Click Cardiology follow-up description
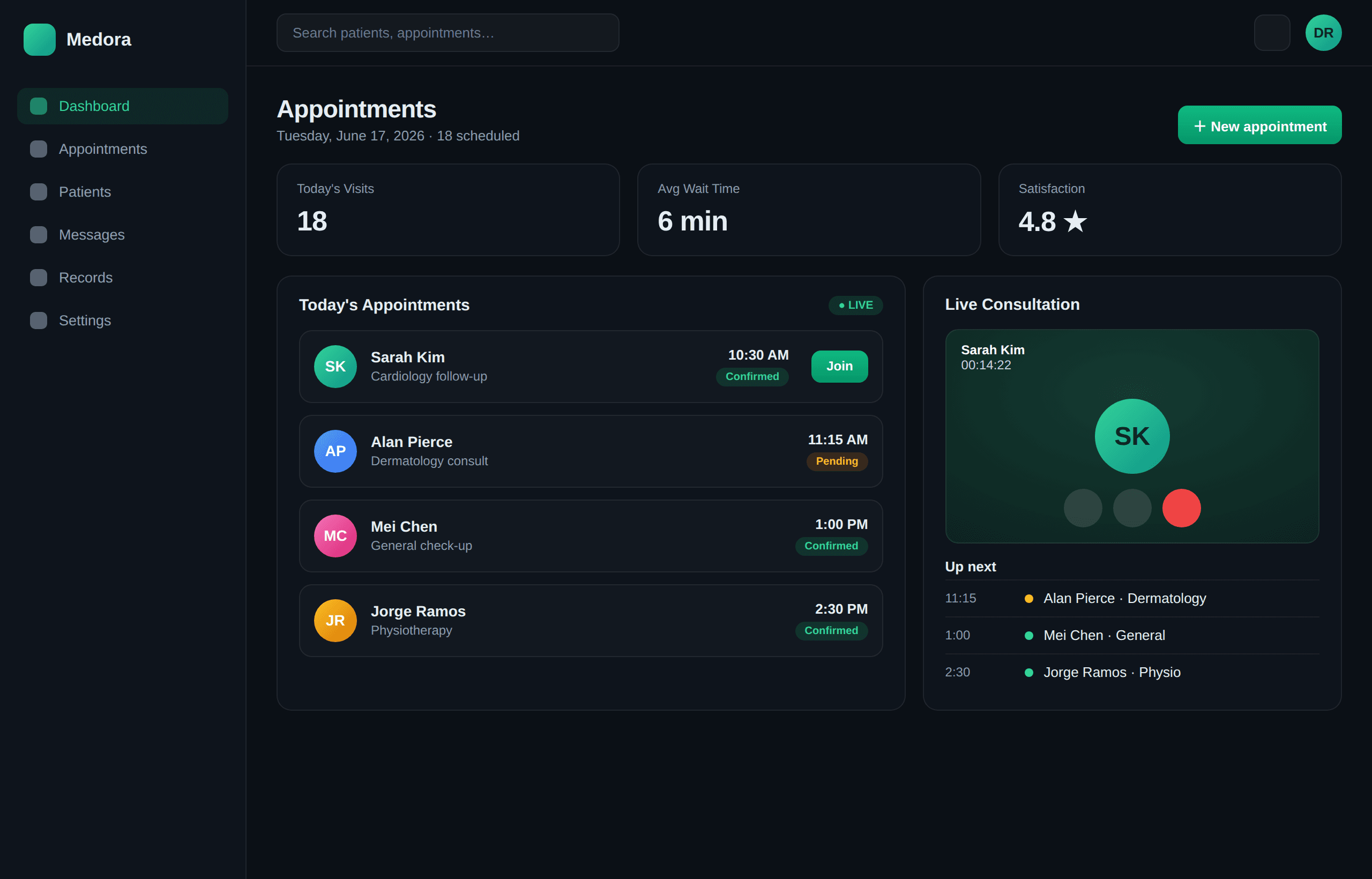The image size is (1372, 879). click(x=429, y=377)
